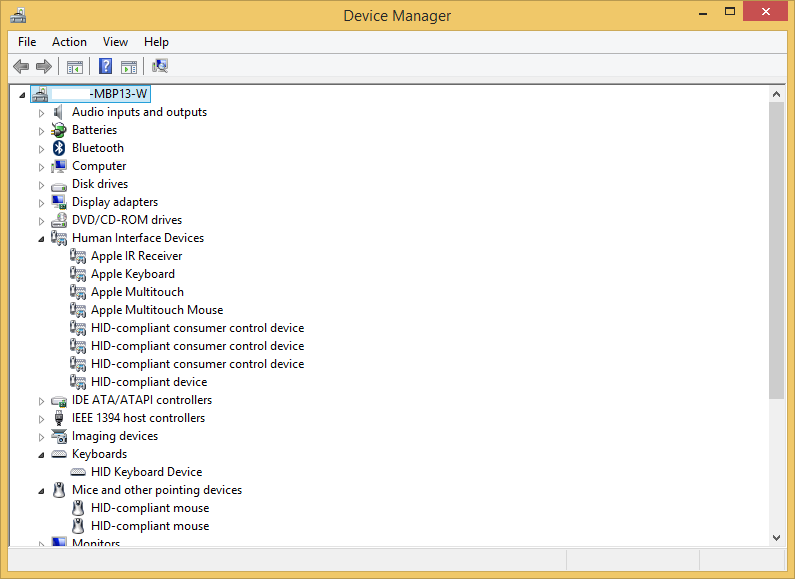Click the Audio inputs and outputs speaker icon
This screenshot has width=795, height=579.
(59, 112)
